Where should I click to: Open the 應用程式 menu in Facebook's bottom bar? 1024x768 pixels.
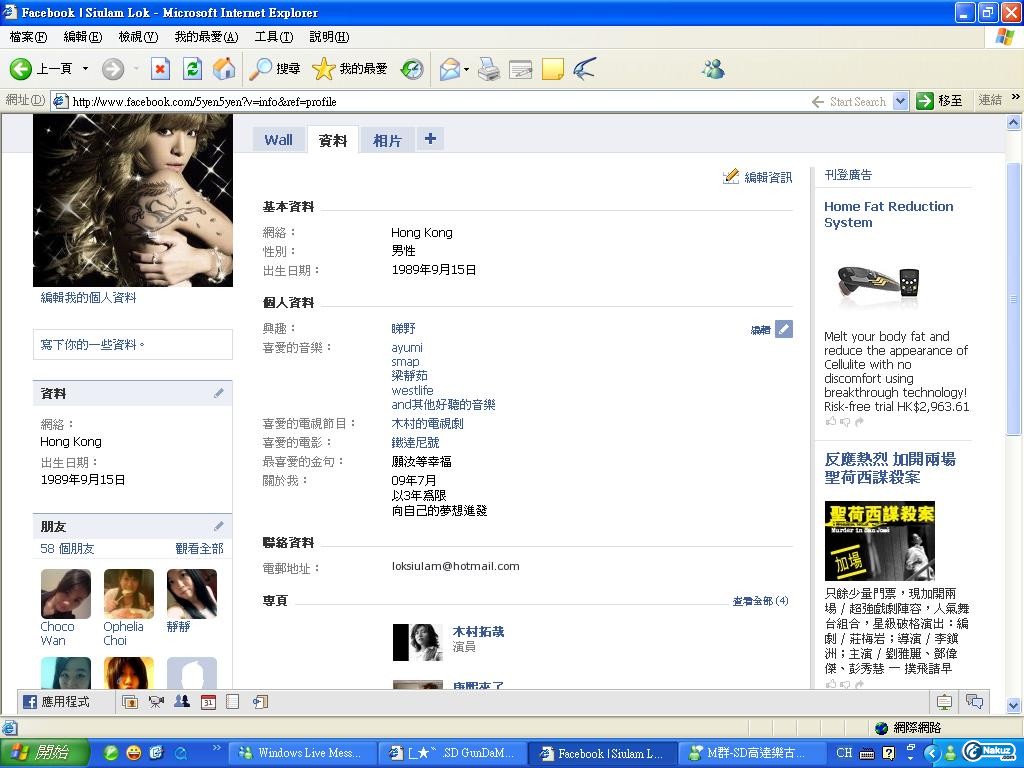56,702
